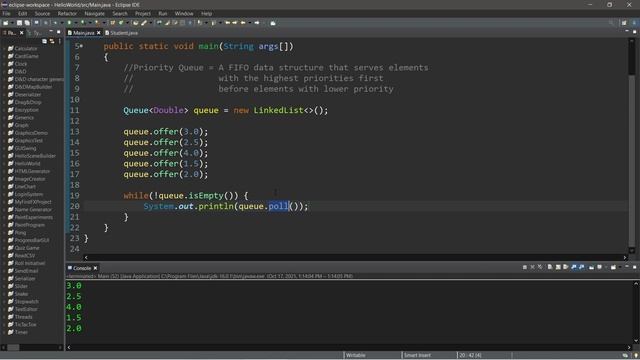The height and width of the screenshot is (360, 640).
Task: Open Display Selected Console dropdown
Action: coord(606,267)
